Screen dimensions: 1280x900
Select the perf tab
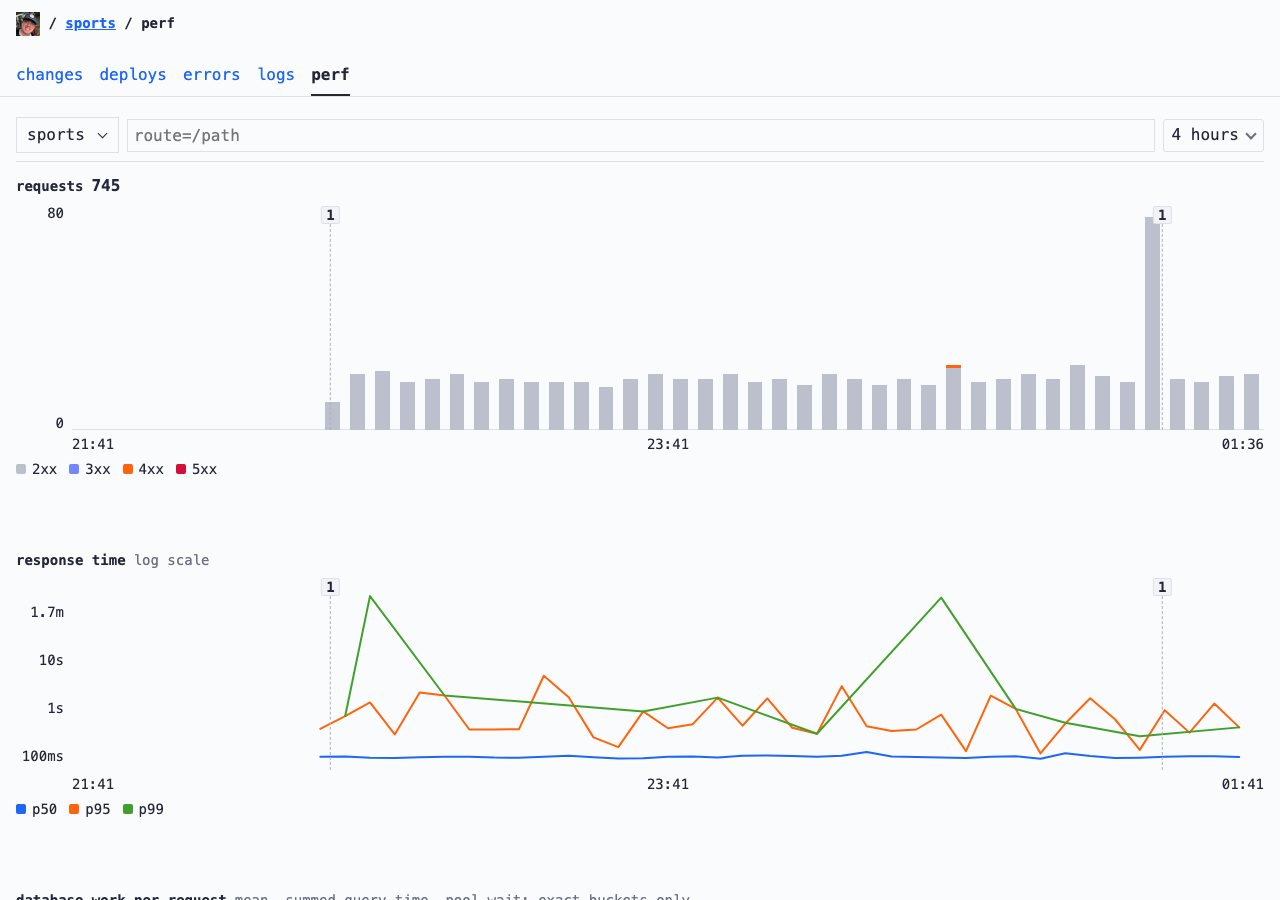(x=330, y=75)
